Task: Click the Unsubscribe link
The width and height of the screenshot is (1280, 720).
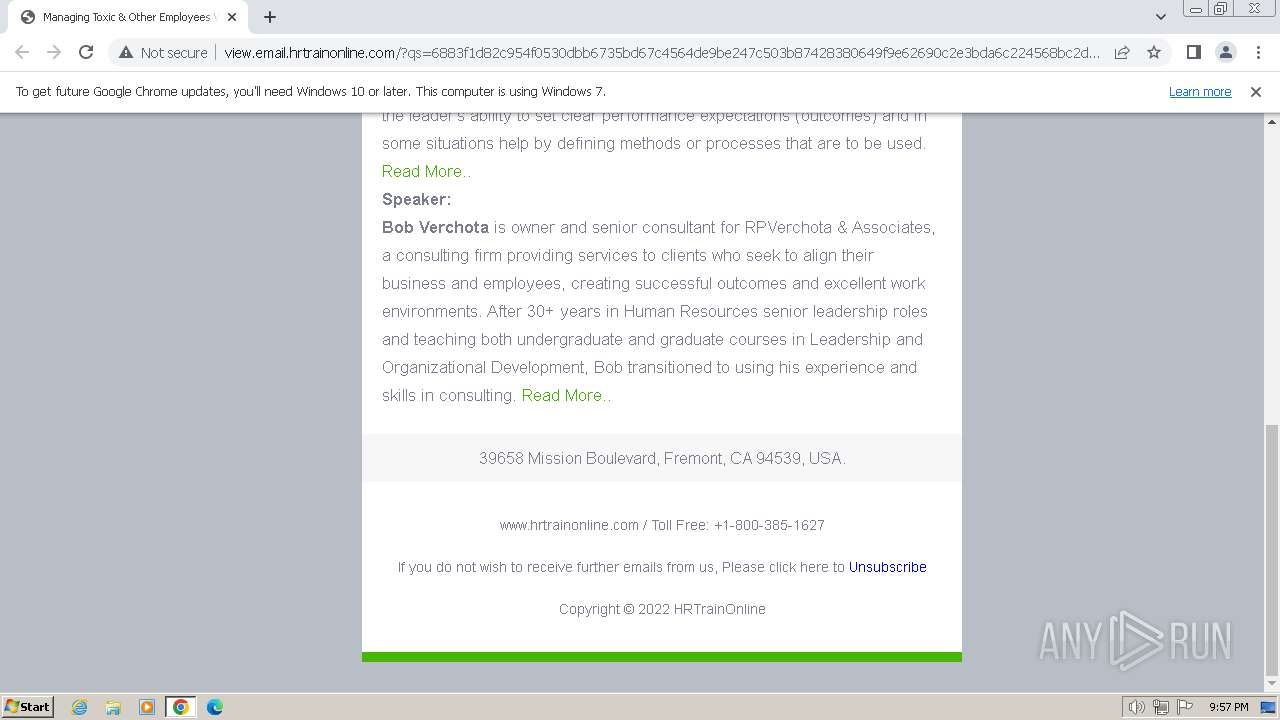Action: pyautogui.click(x=888, y=567)
